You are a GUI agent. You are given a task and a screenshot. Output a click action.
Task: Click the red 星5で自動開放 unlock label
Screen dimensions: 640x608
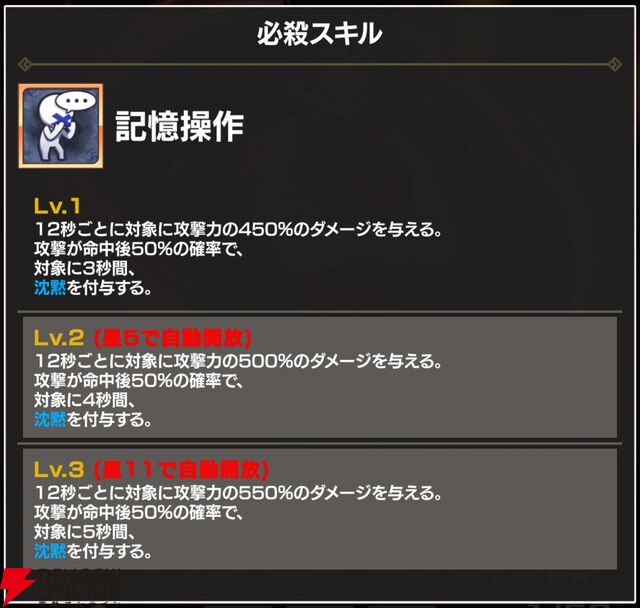click(173, 338)
